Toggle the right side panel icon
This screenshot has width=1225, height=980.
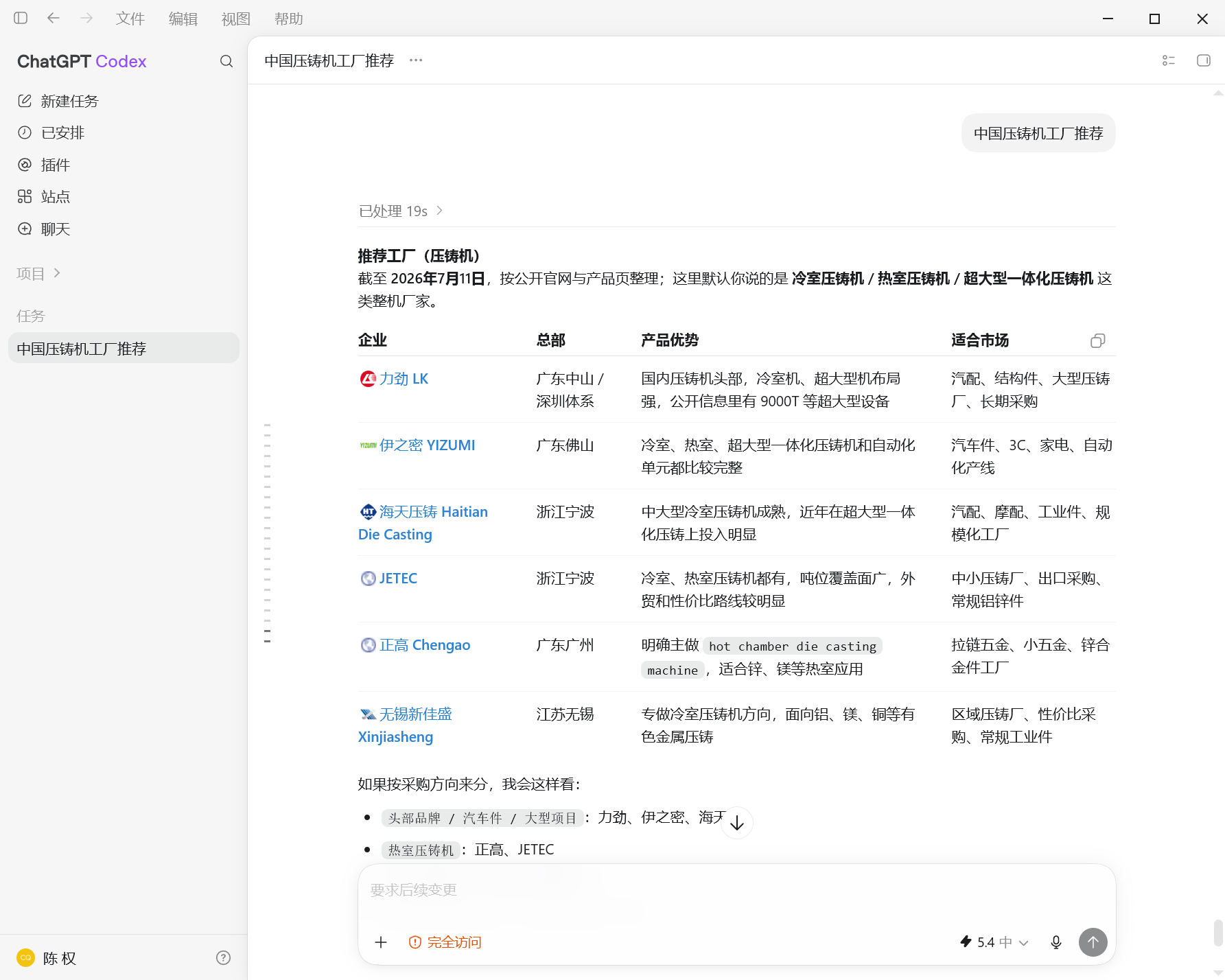click(1204, 60)
